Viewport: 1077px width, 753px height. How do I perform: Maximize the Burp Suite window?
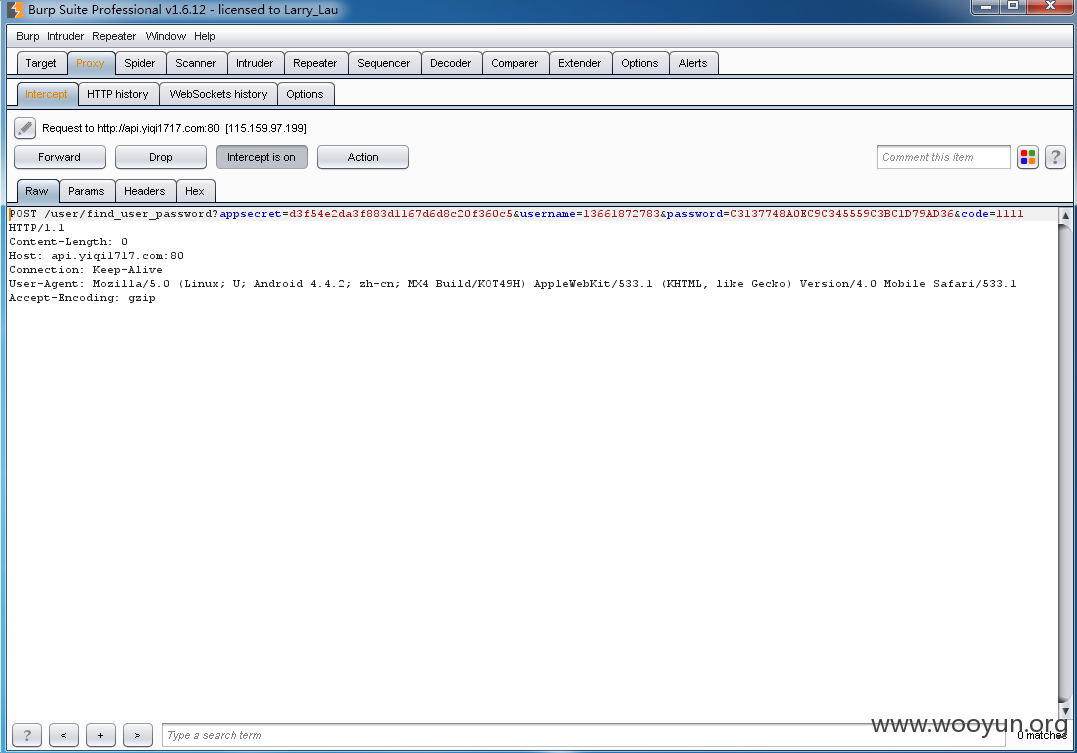[1013, 6]
